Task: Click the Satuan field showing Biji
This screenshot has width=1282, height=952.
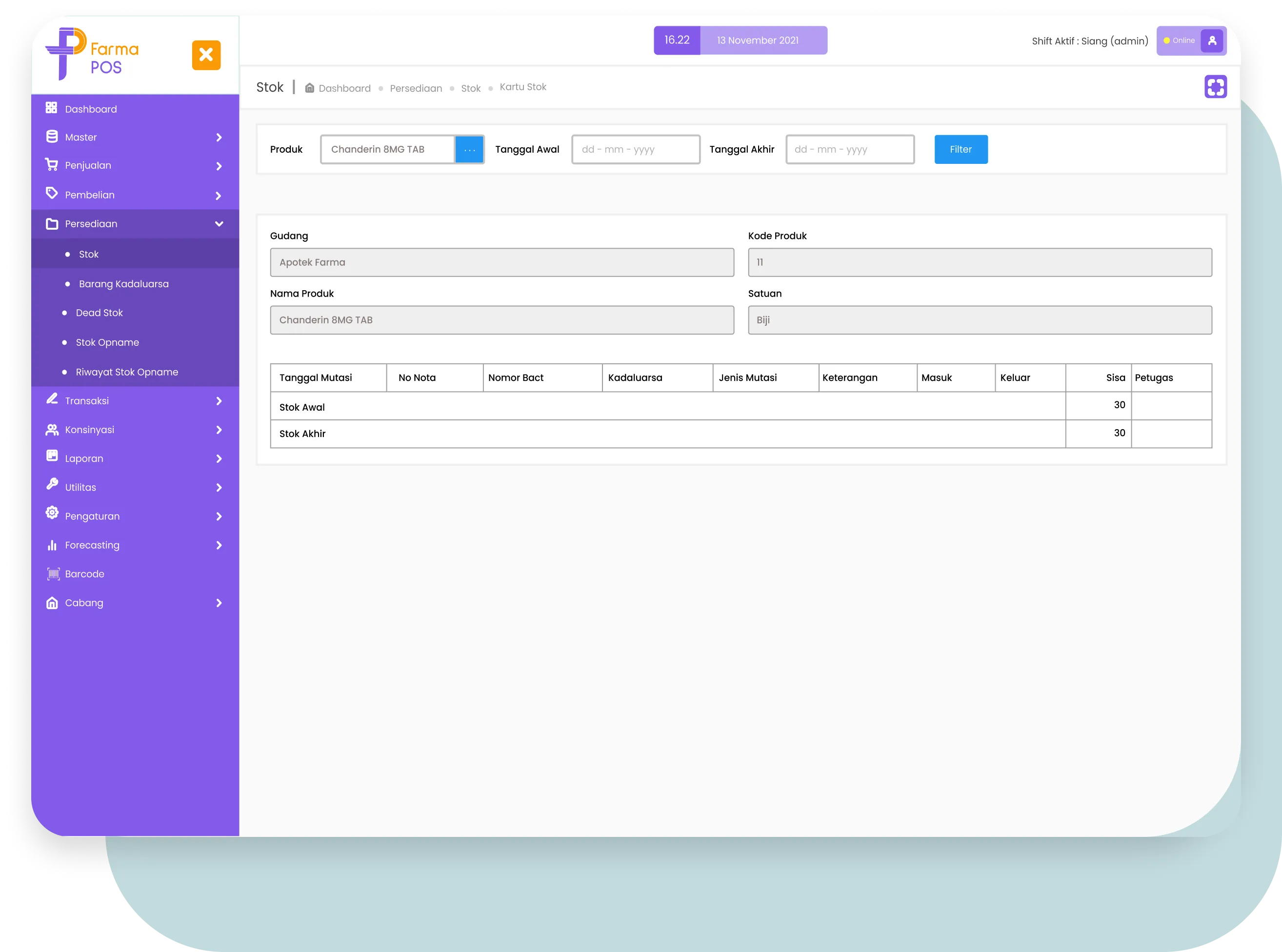Action: (980, 320)
